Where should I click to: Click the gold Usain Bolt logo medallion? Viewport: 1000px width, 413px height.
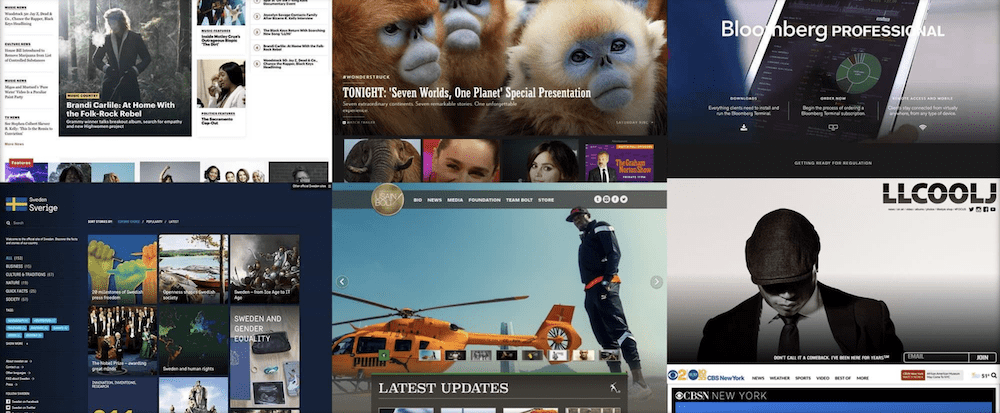(x=387, y=199)
